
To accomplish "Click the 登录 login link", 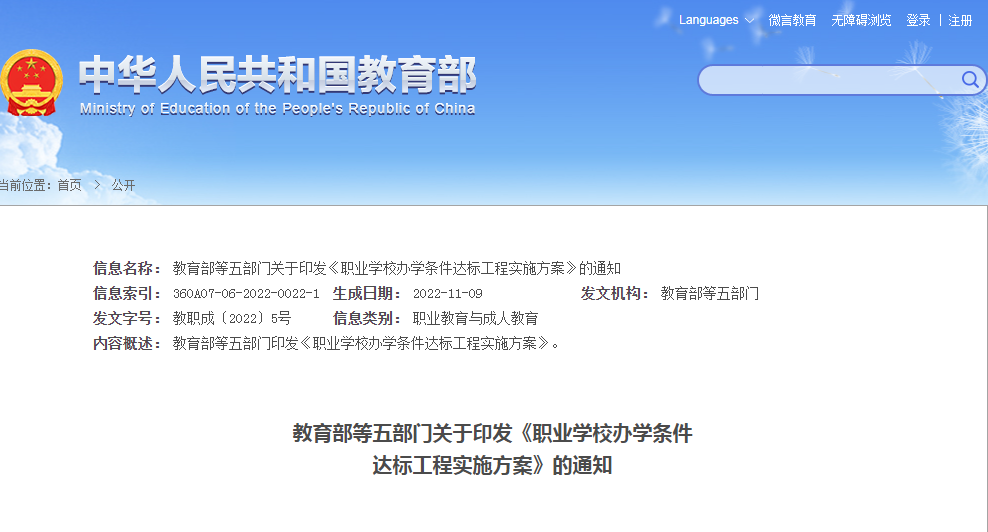I will 918,20.
